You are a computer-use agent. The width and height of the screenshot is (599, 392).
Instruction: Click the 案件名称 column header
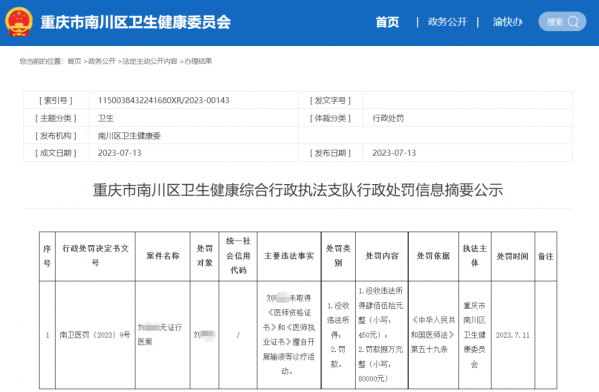163,256
